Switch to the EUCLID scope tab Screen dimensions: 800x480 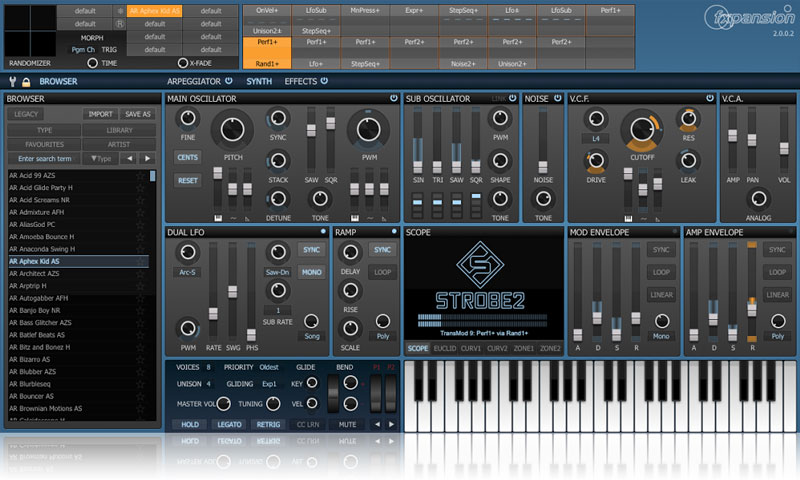445,348
